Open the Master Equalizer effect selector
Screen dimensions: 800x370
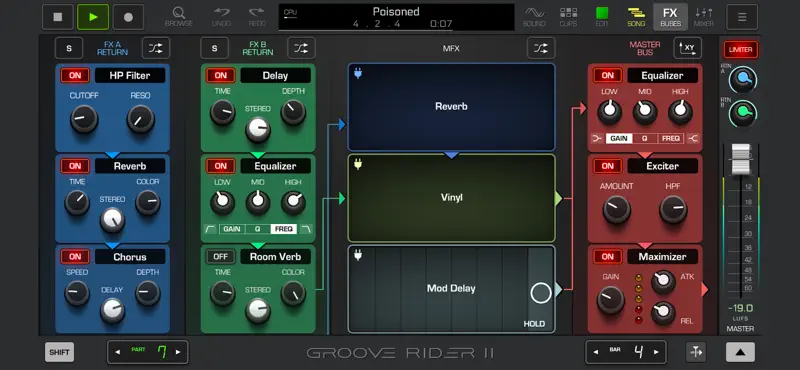(x=662, y=76)
